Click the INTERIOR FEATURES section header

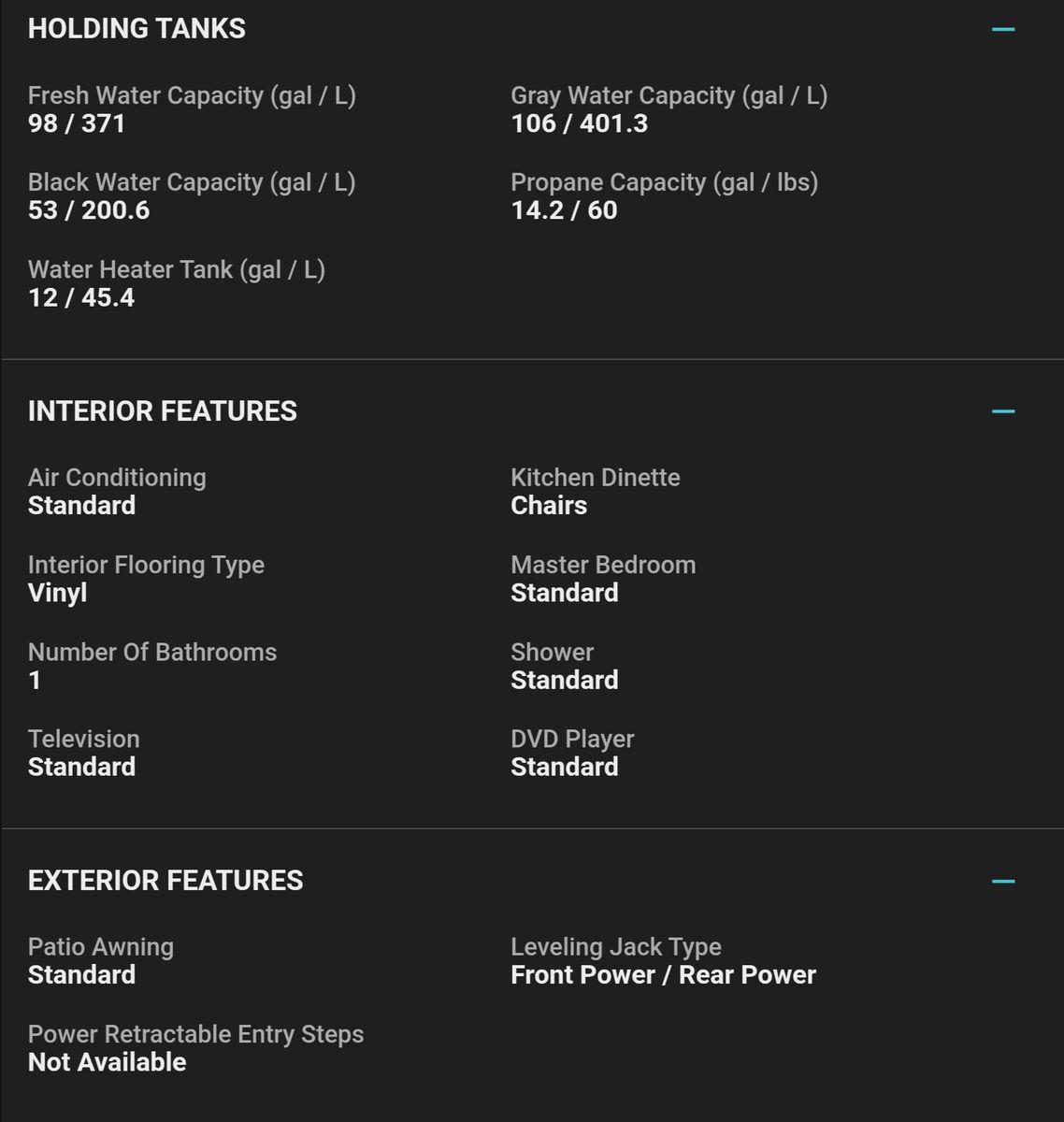pyautogui.click(x=163, y=411)
